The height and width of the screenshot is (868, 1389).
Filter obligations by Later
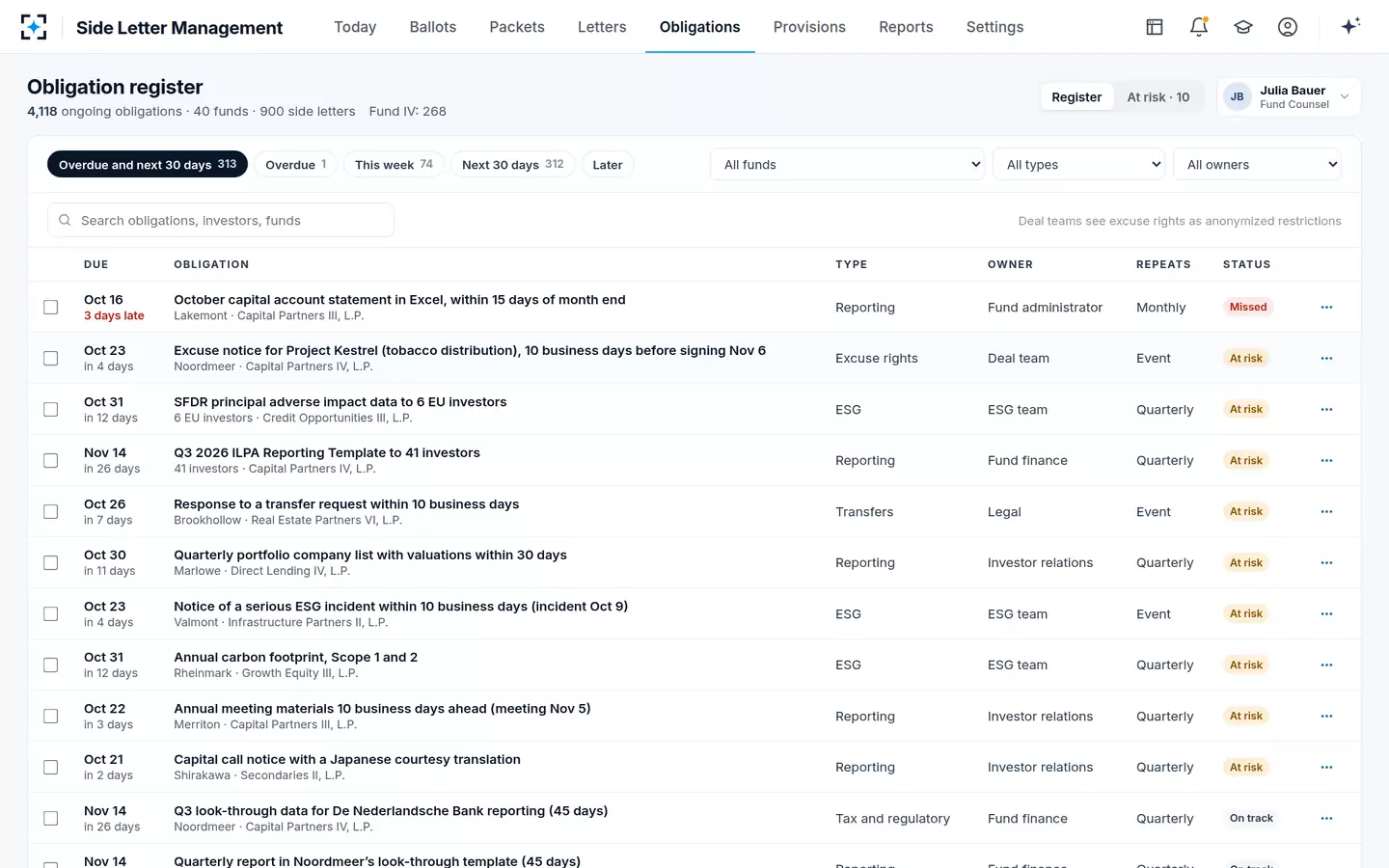pos(608,164)
